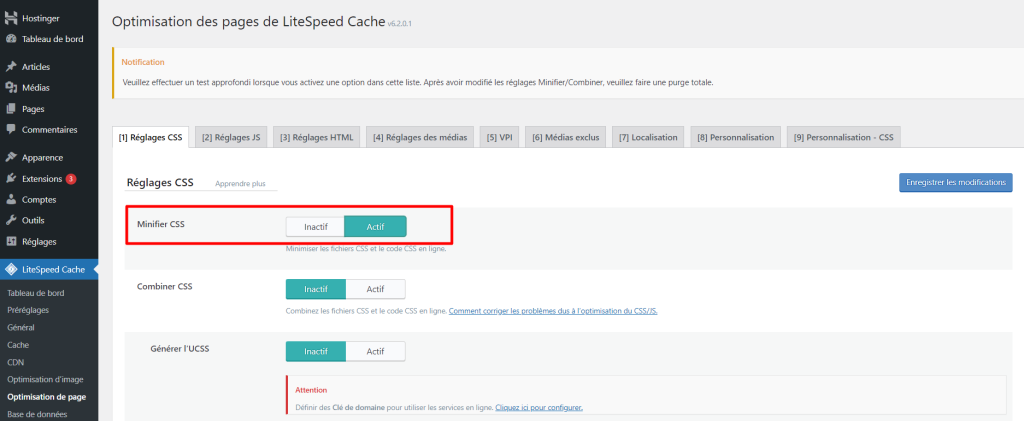Open the Commentaires menu
1024x421 pixels.
click(49, 130)
